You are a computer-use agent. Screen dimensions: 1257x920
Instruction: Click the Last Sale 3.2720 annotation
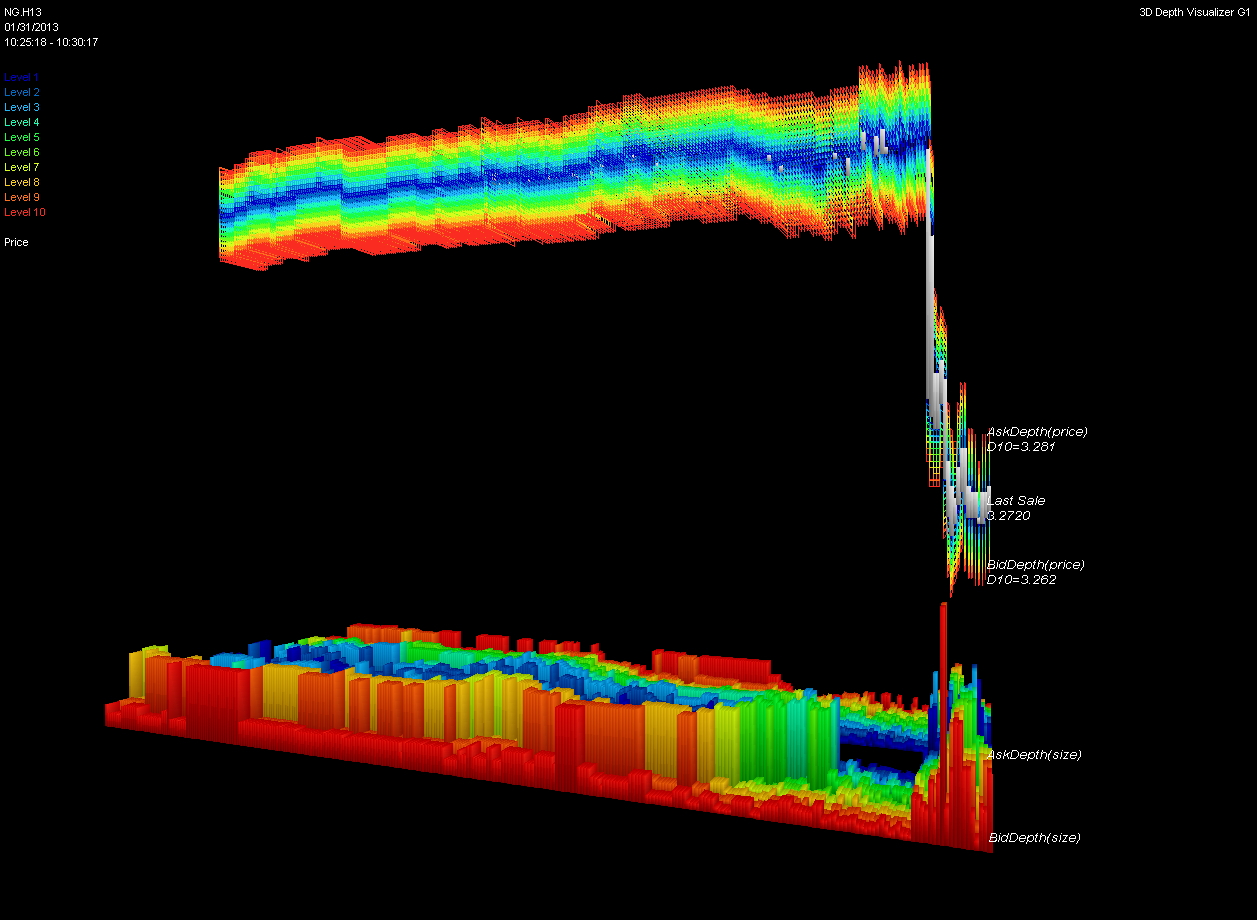click(x=1016, y=508)
